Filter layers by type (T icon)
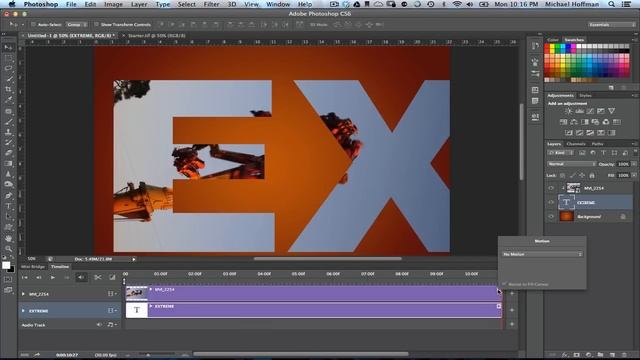 [604, 153]
